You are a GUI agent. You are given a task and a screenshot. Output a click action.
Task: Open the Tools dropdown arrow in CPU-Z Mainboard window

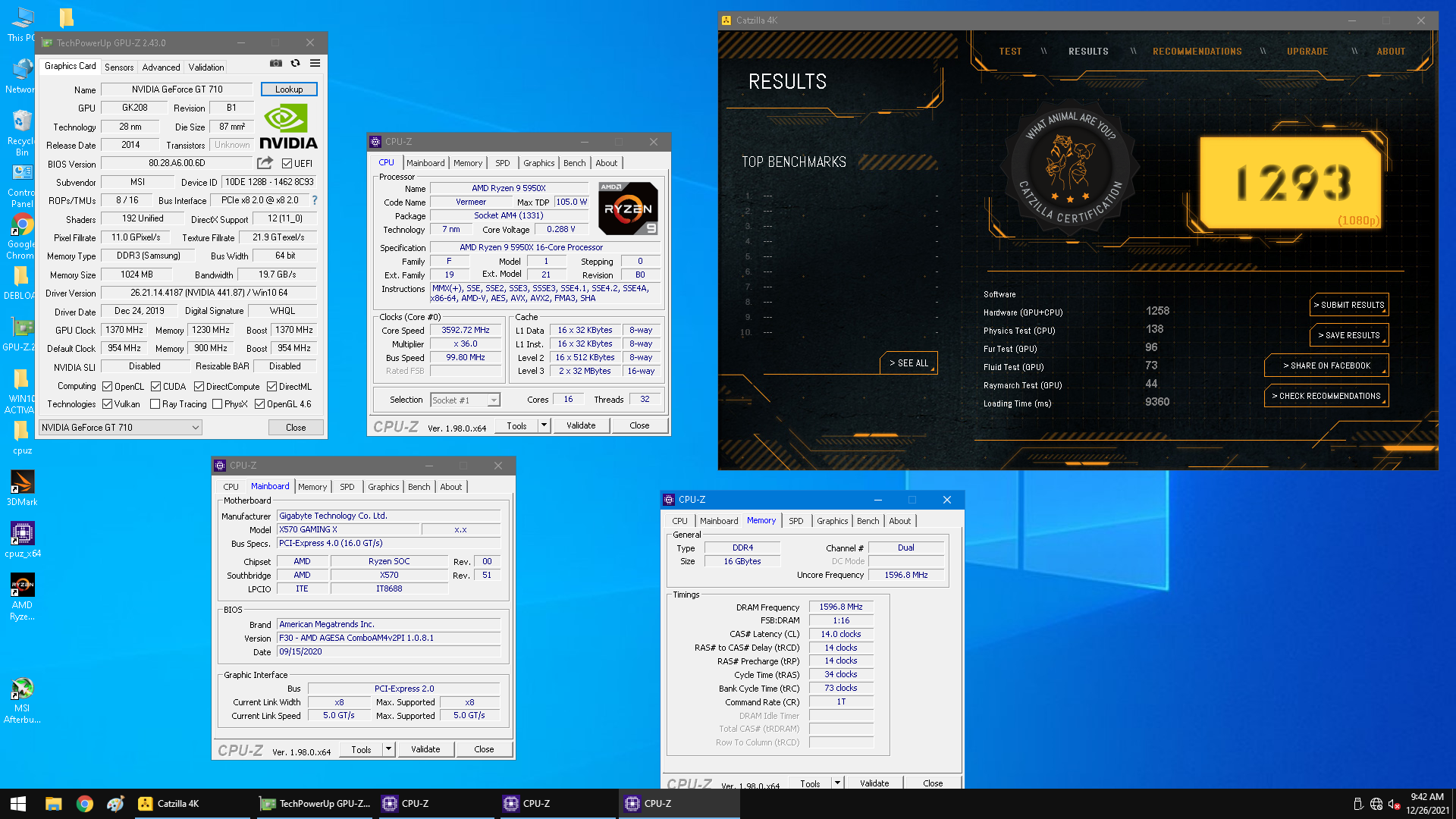[388, 749]
